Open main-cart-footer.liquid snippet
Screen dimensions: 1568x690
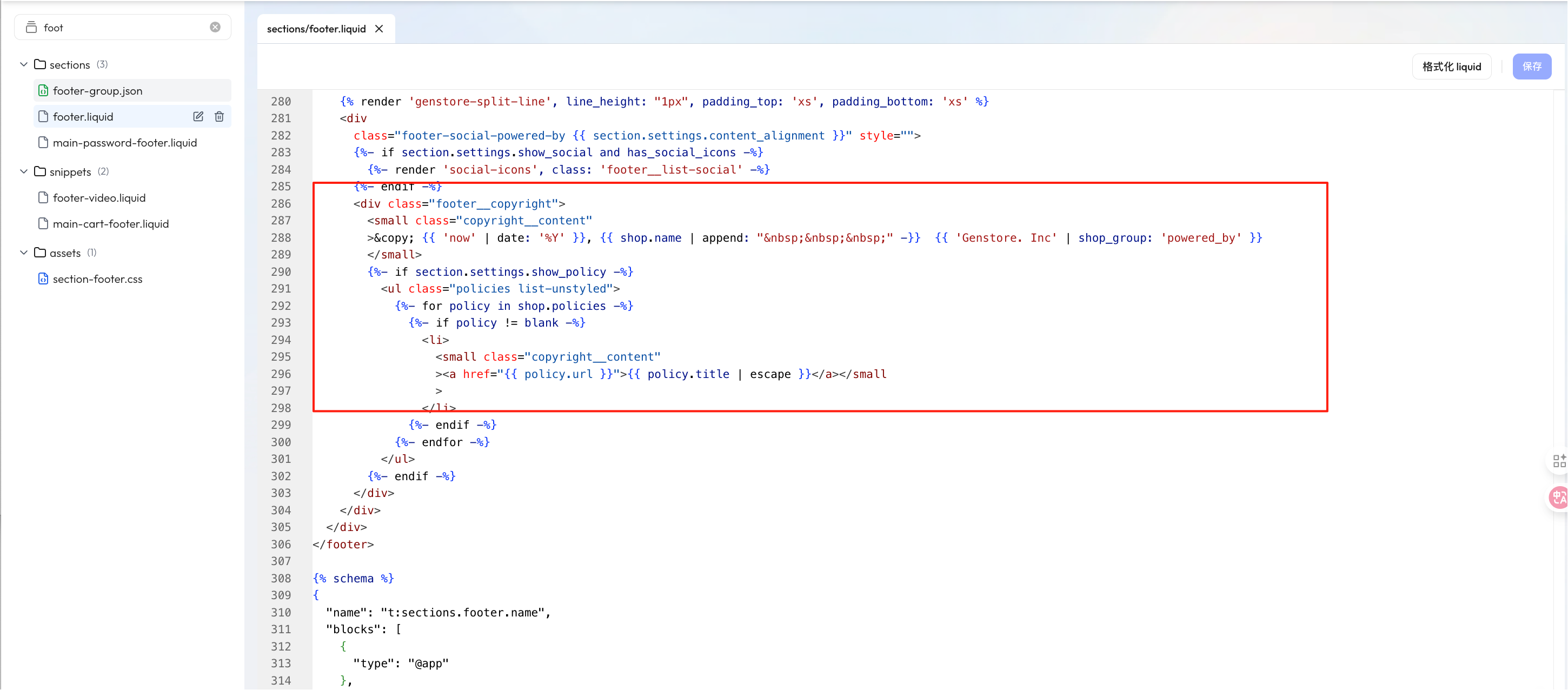coord(132,224)
